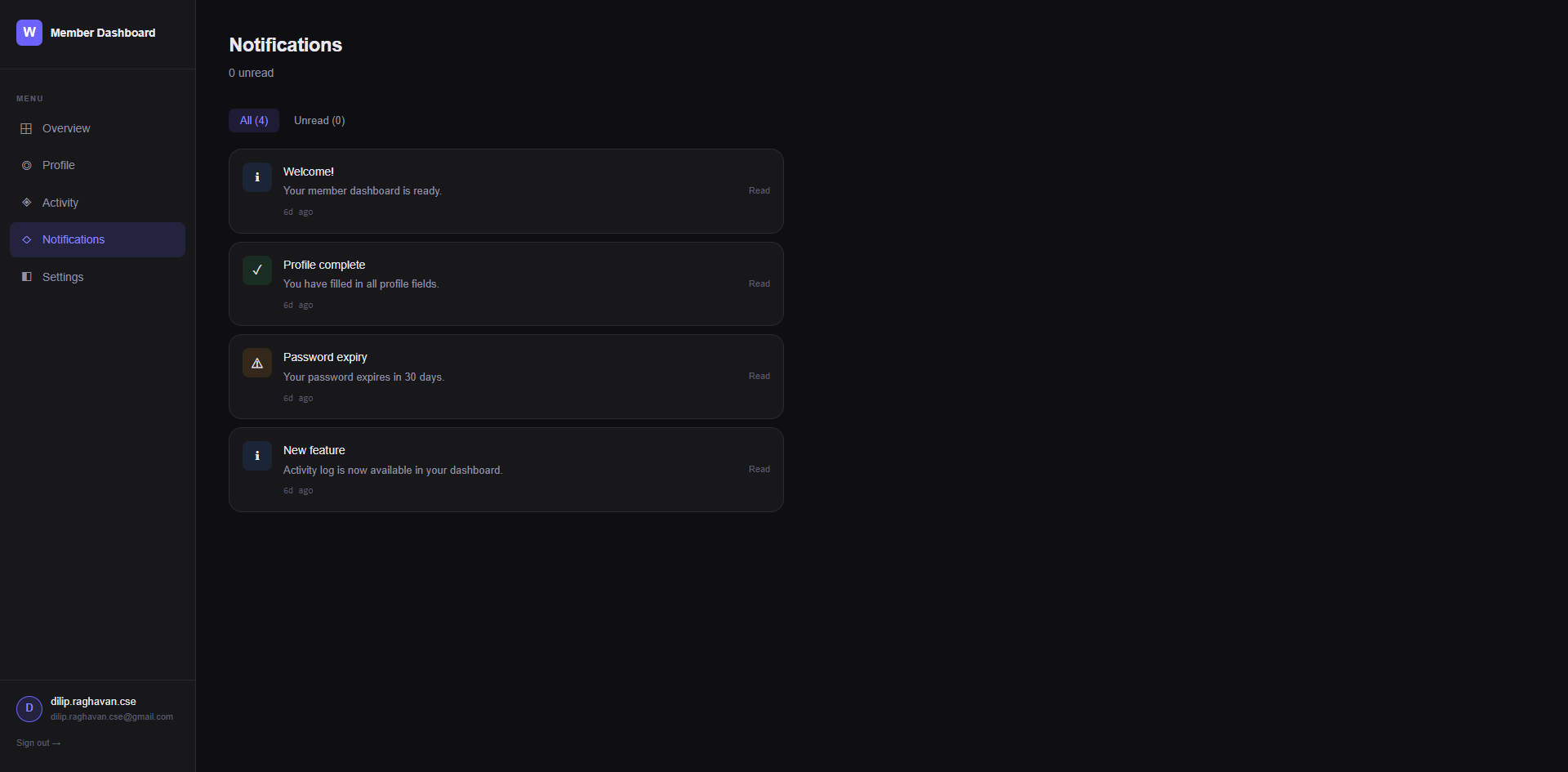The image size is (1568, 772).
Task: Go to the Activity page
Action: tap(60, 203)
